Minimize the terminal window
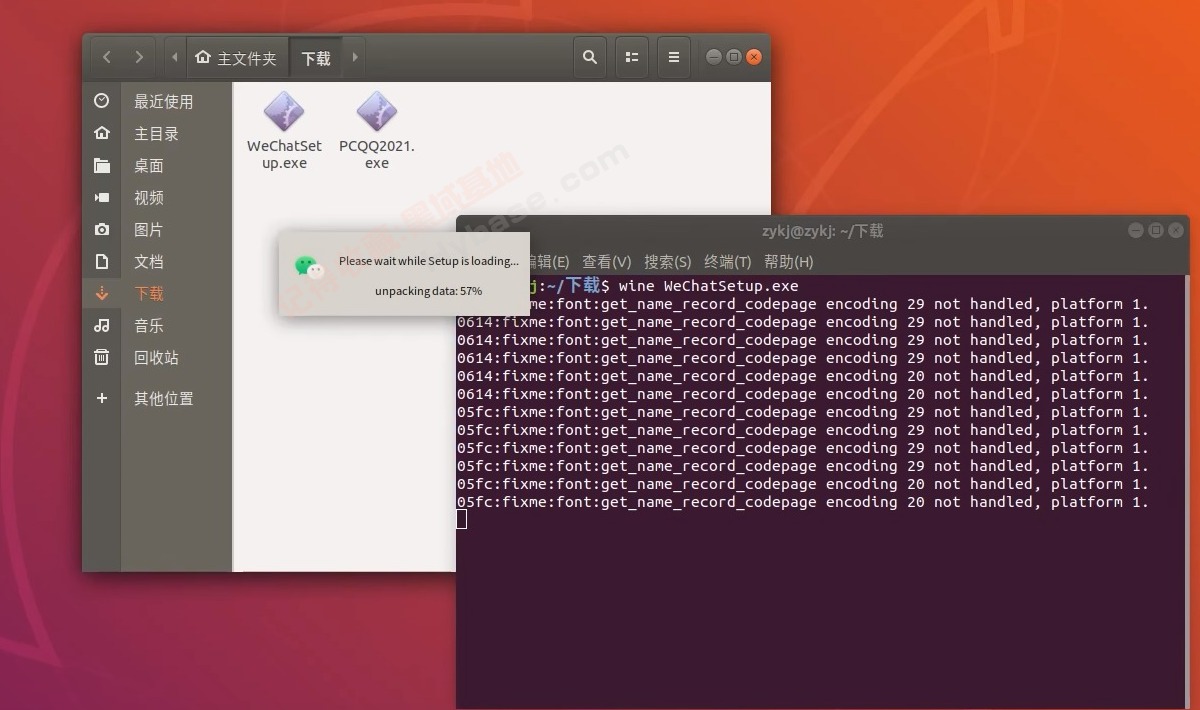Image resolution: width=1200 pixels, height=710 pixels. pos(1135,230)
